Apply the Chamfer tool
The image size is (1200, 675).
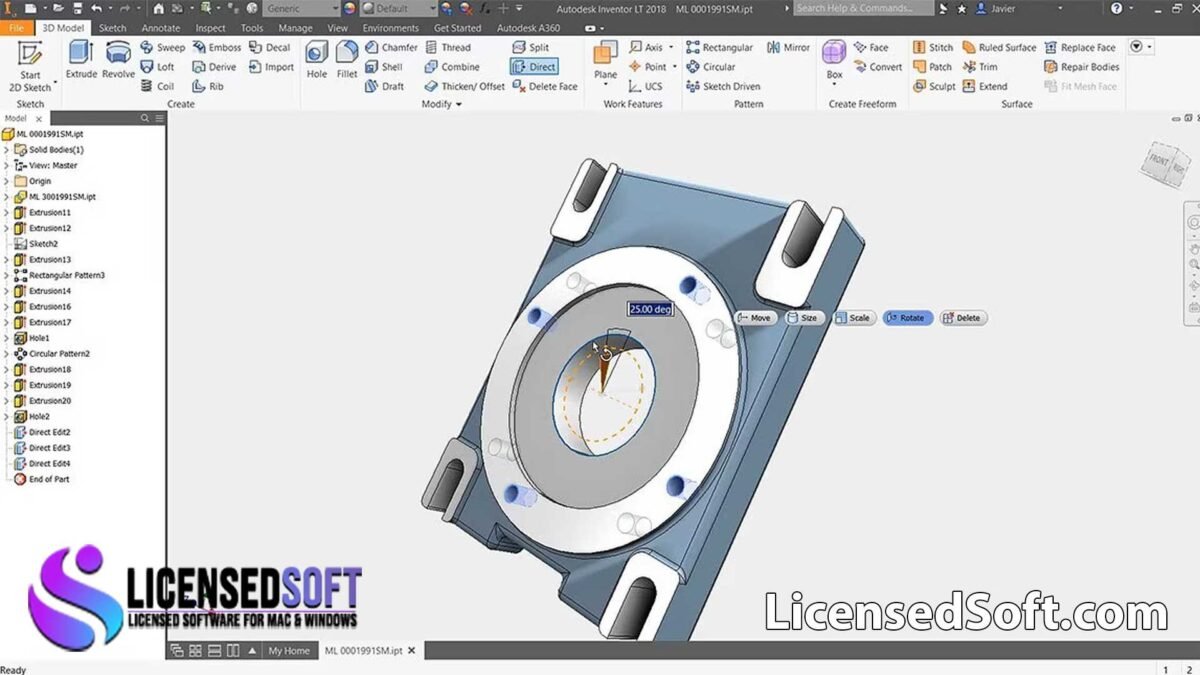[392, 47]
